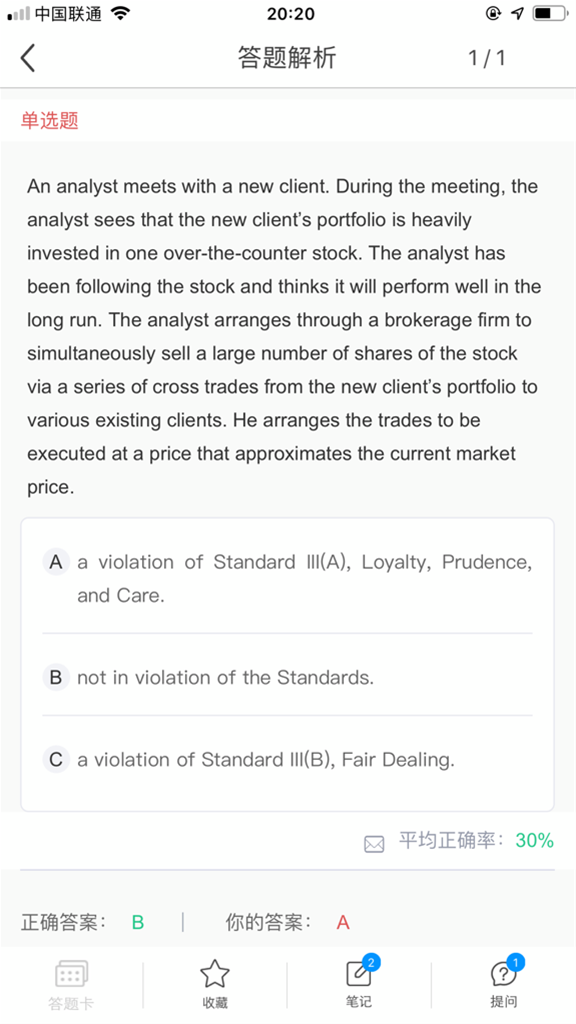The image size is (576, 1024).
Task: Select option B circle
Action: [x=56, y=677]
